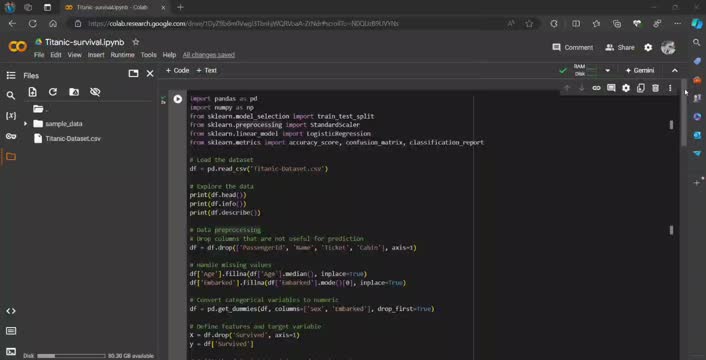The width and height of the screenshot is (706, 360).
Task: Click the notebook vertical scrollbar
Action: (x=684, y=112)
